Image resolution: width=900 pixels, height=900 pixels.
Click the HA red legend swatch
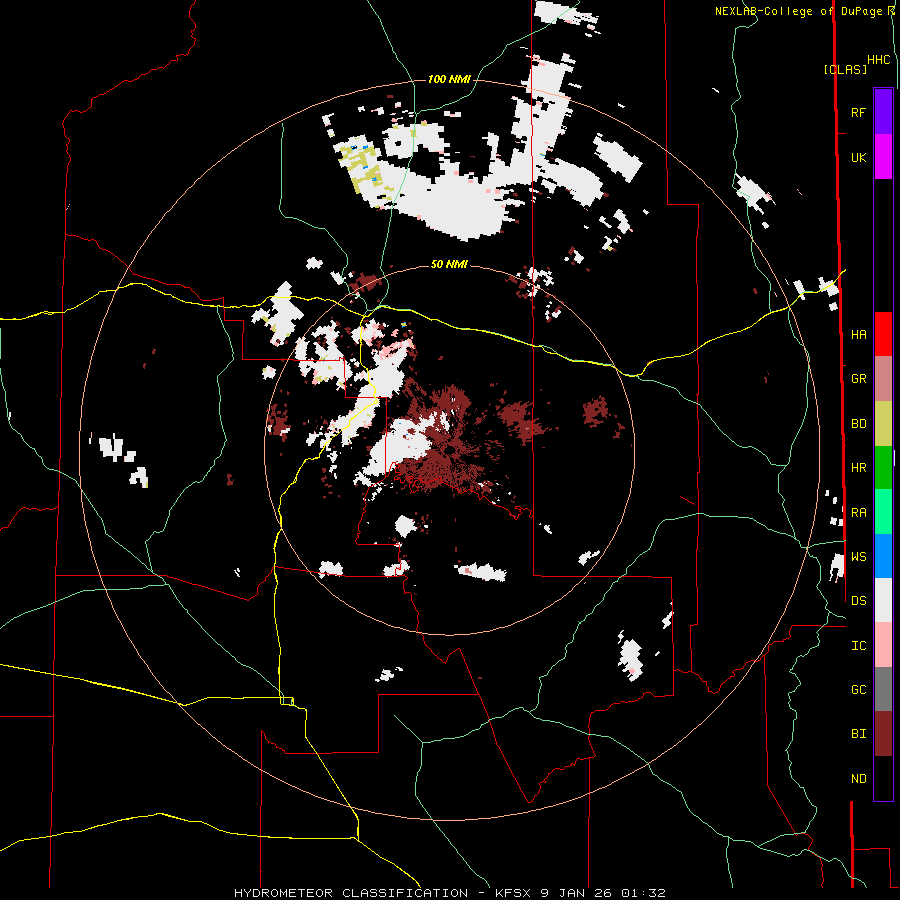point(883,334)
